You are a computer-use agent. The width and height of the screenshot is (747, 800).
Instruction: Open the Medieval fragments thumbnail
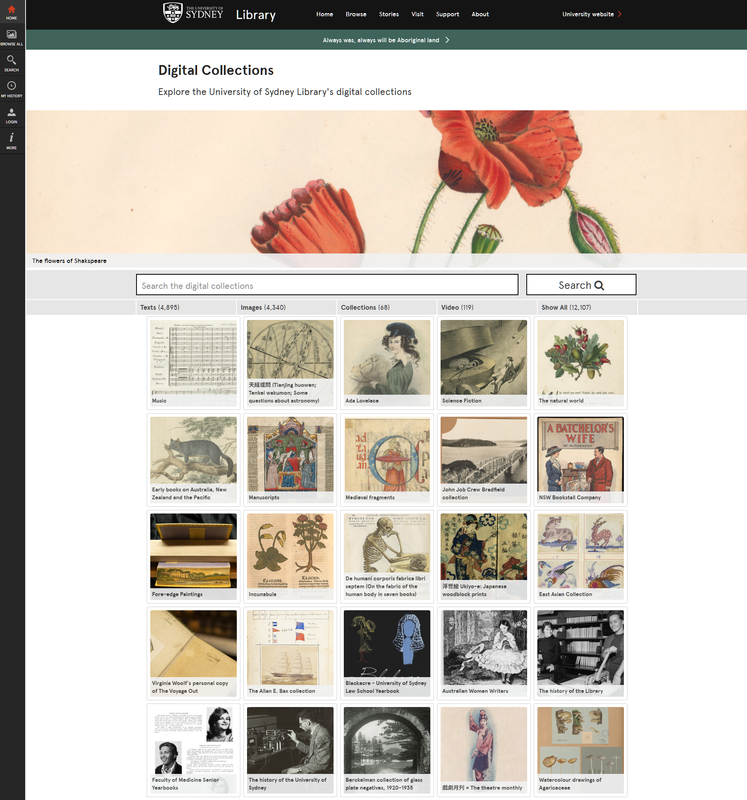tap(387, 460)
